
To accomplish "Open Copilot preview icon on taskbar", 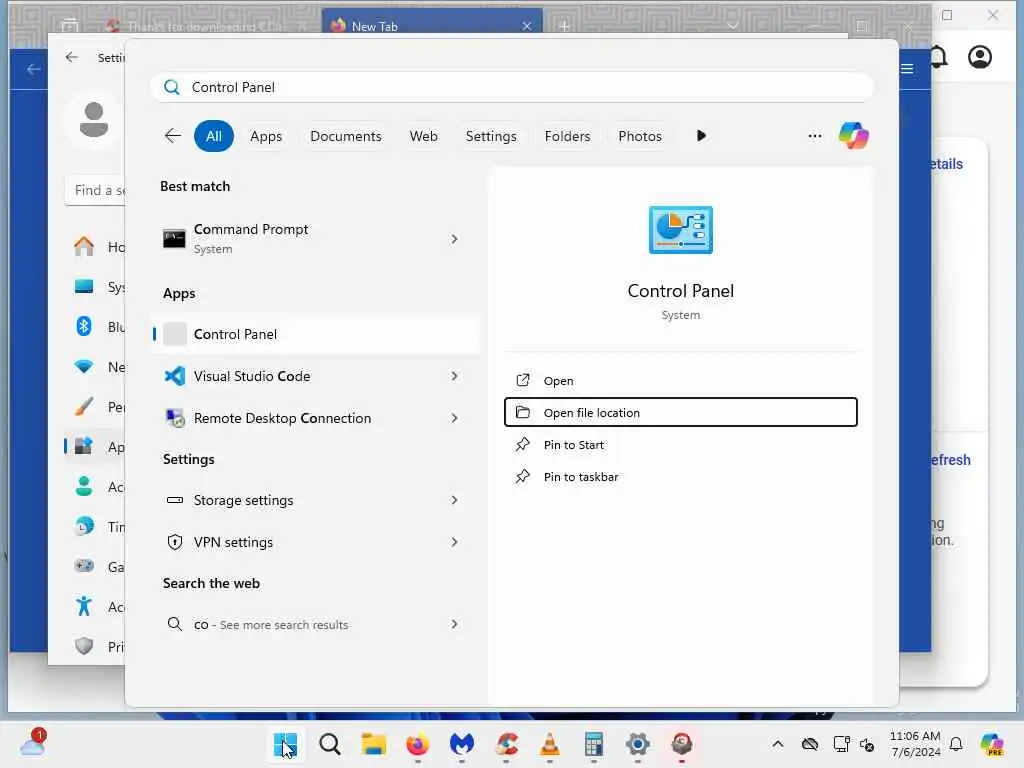I will point(992,744).
